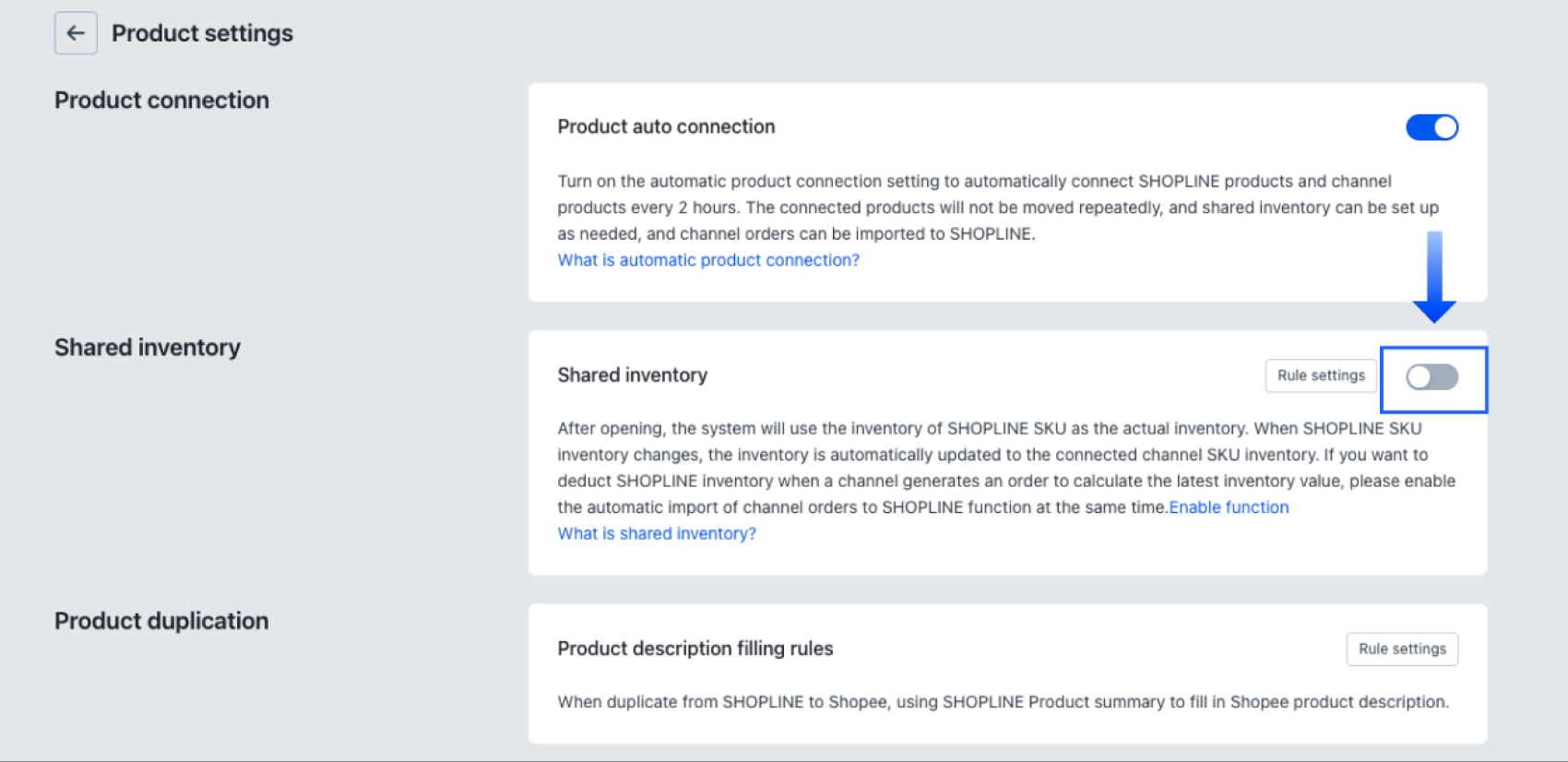Click the "Enable function" link

pyautogui.click(x=1229, y=507)
